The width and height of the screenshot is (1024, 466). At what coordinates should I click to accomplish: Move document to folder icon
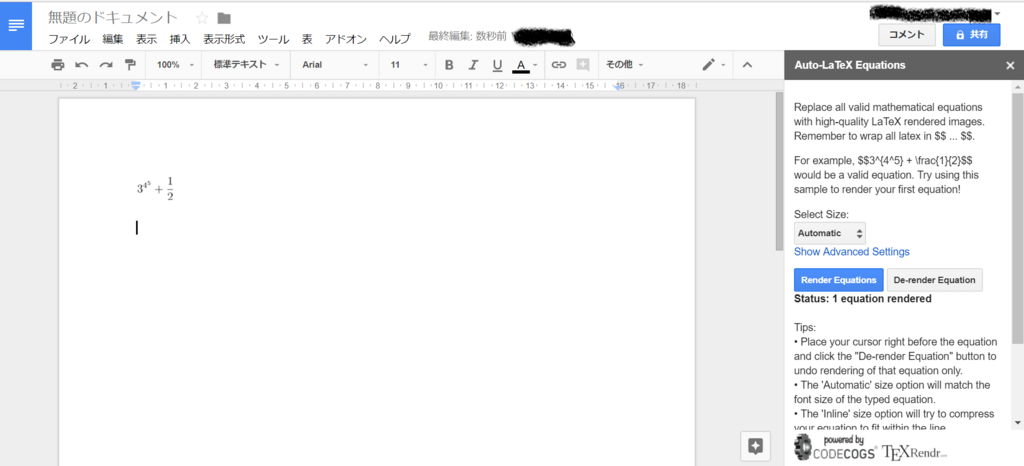(224, 18)
